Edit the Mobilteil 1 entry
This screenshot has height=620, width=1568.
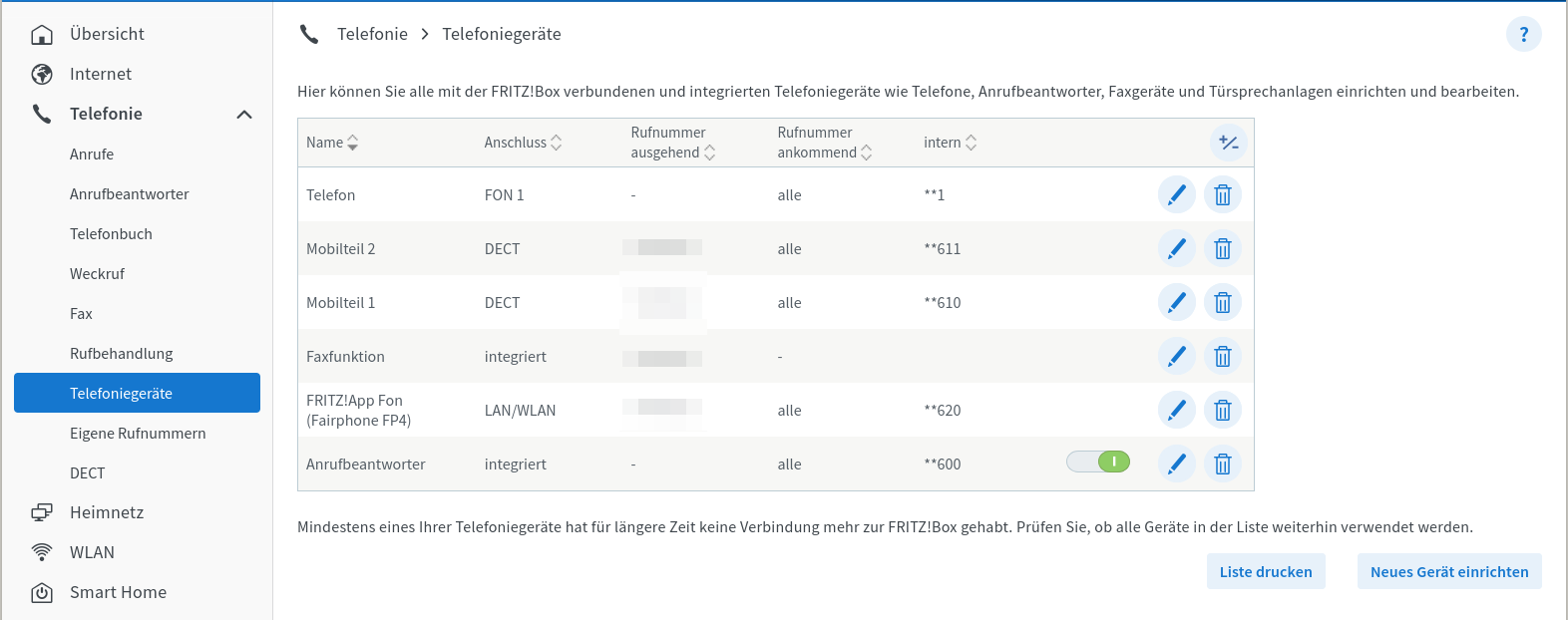point(1177,302)
